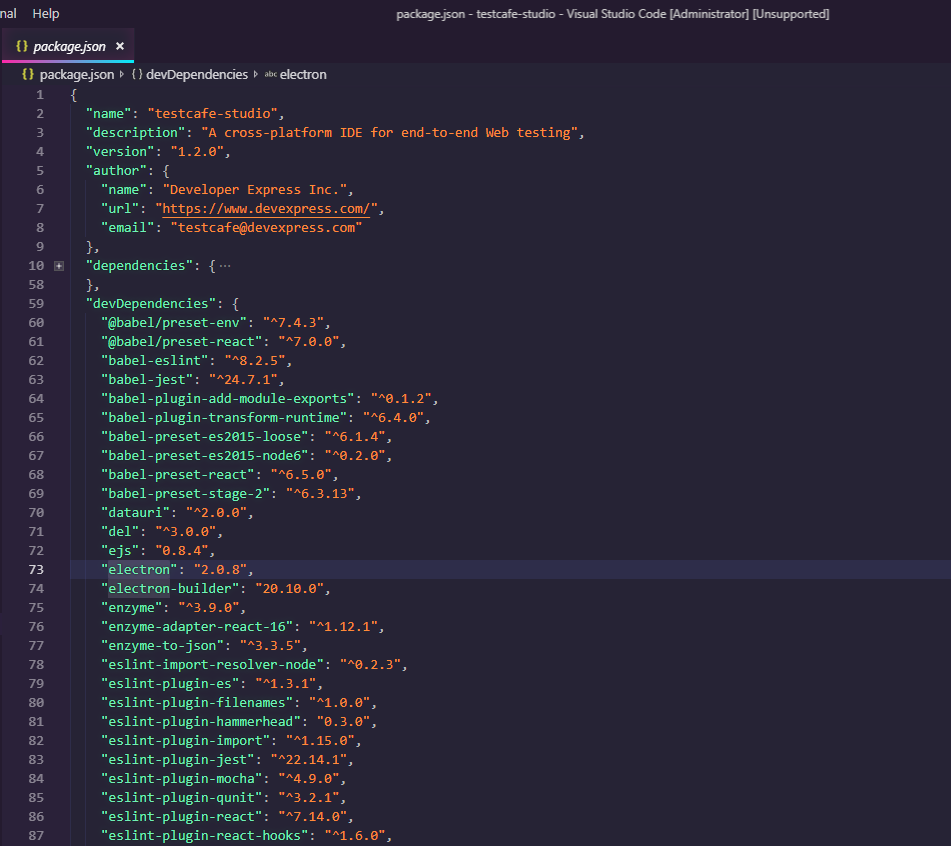Click the "@babel/preset-env" key

coord(173,323)
